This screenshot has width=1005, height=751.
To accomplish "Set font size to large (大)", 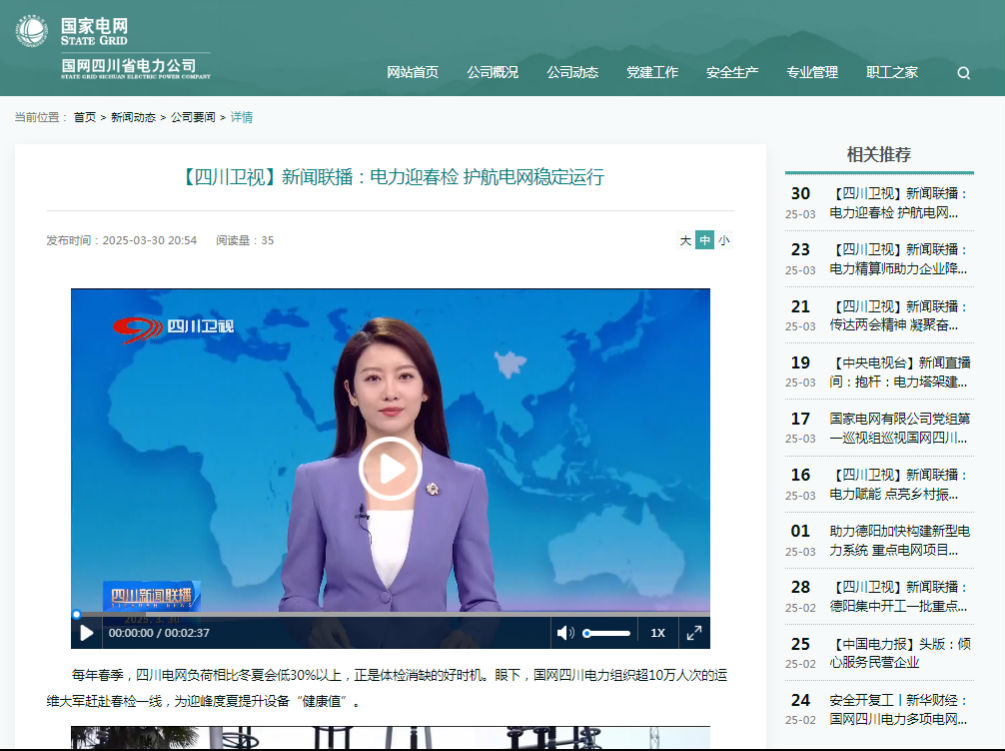I will pyautogui.click(x=685, y=241).
